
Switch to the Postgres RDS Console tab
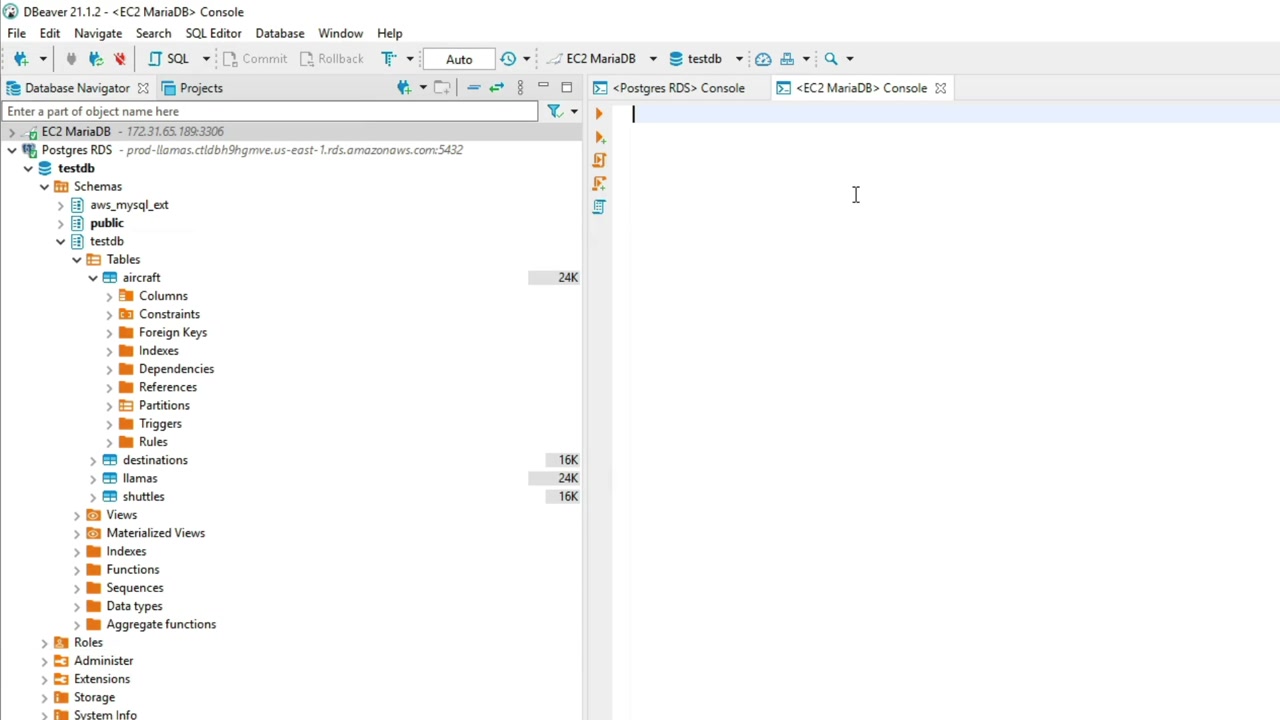point(669,88)
